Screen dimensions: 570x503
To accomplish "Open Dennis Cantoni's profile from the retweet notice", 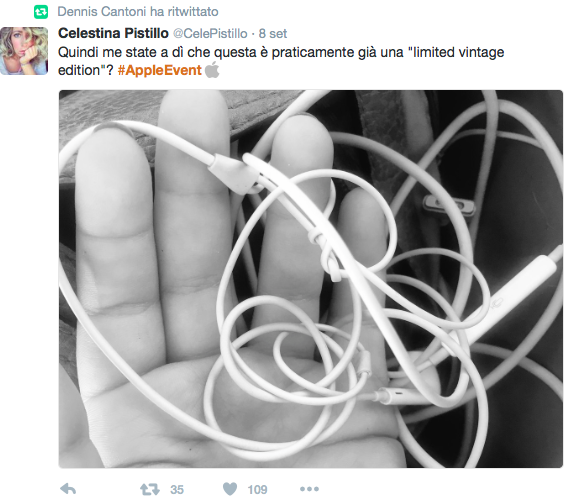I will tap(102, 12).
